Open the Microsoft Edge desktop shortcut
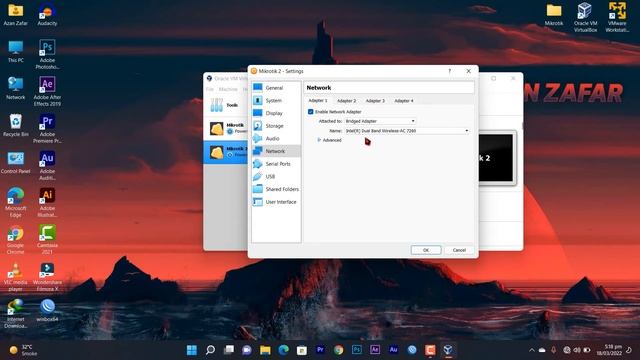The height and width of the screenshot is (360, 640). tap(16, 202)
